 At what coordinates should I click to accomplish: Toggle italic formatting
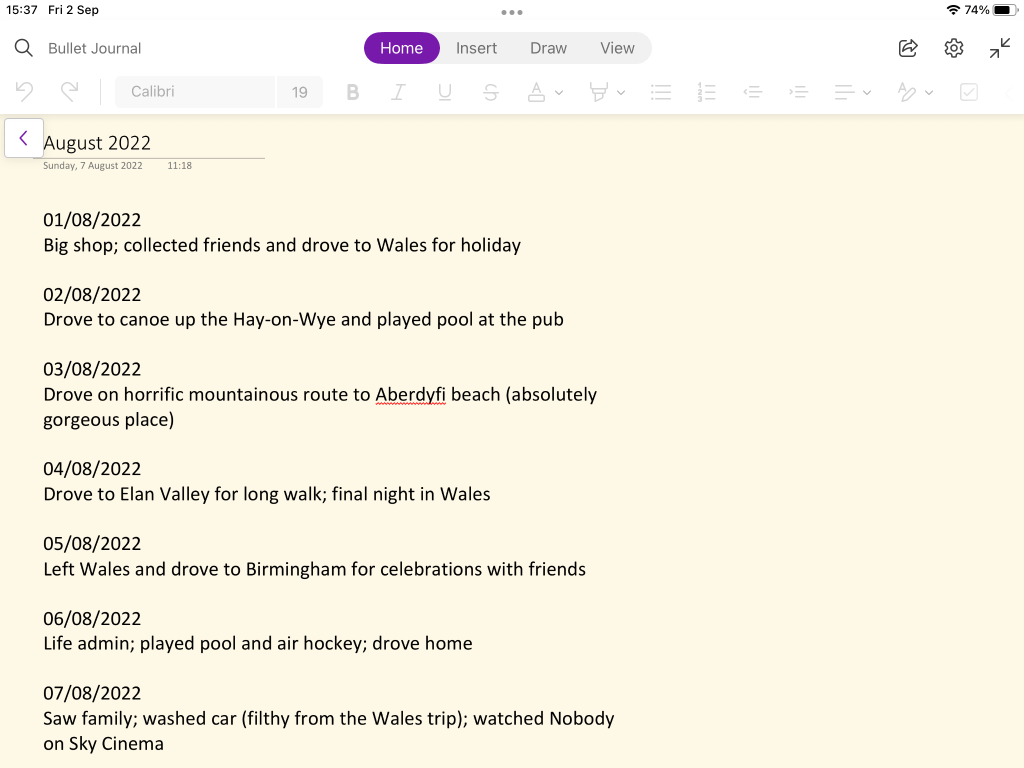(x=398, y=92)
